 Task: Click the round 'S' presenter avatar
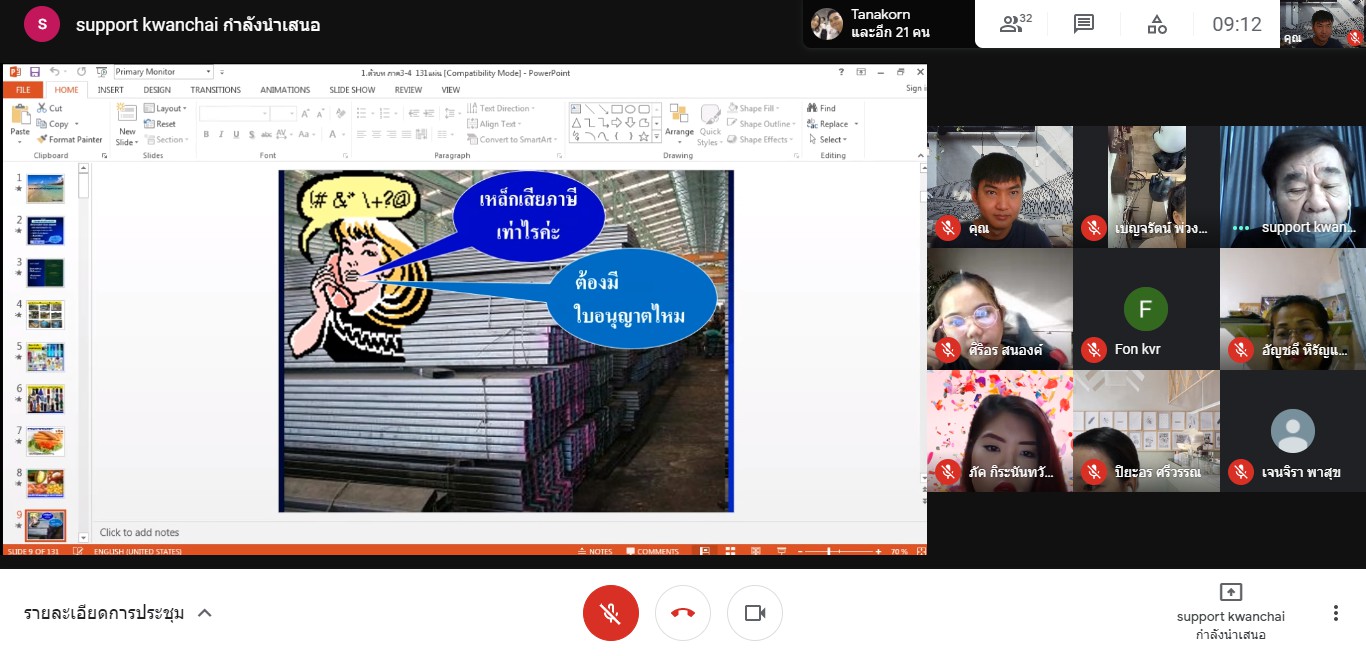click(x=42, y=24)
